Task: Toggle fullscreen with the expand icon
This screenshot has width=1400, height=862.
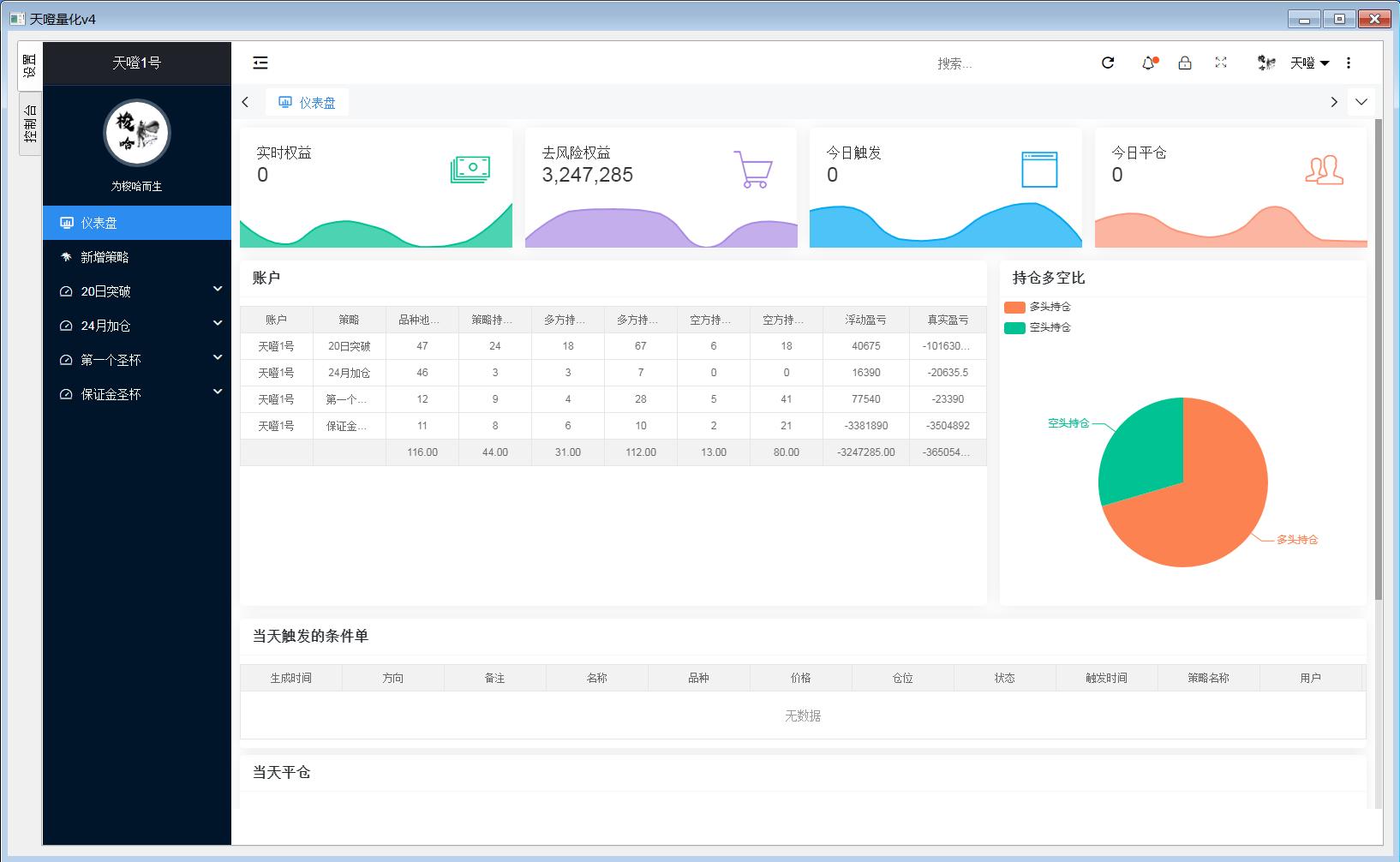Action: point(1221,63)
